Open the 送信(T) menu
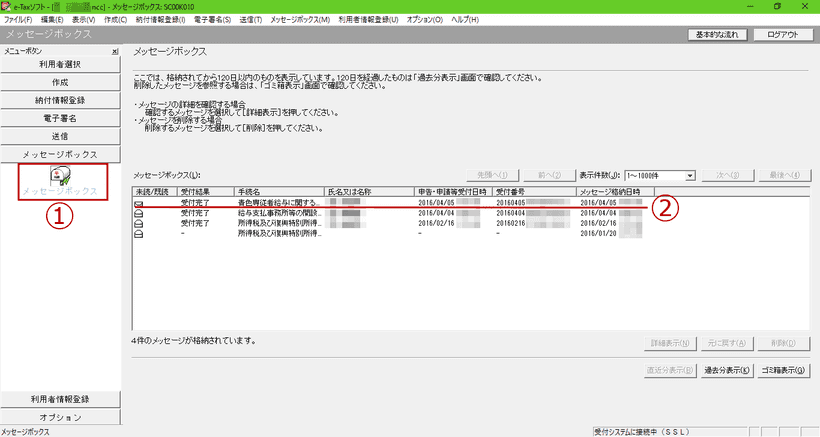Screen dimensions: 820x437 click(250, 19)
